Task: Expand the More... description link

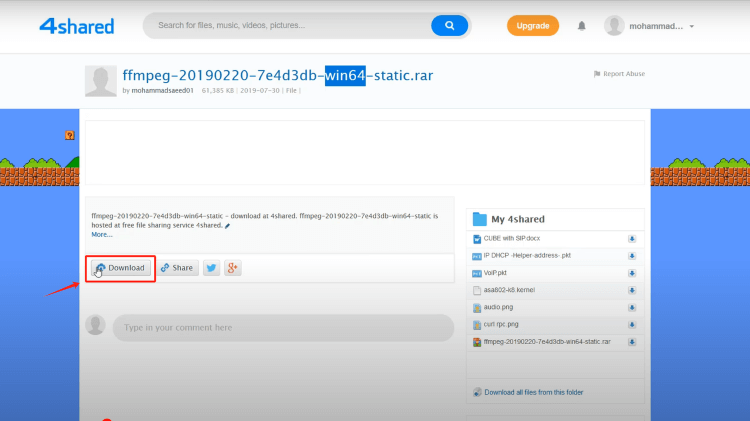Action: [x=102, y=234]
